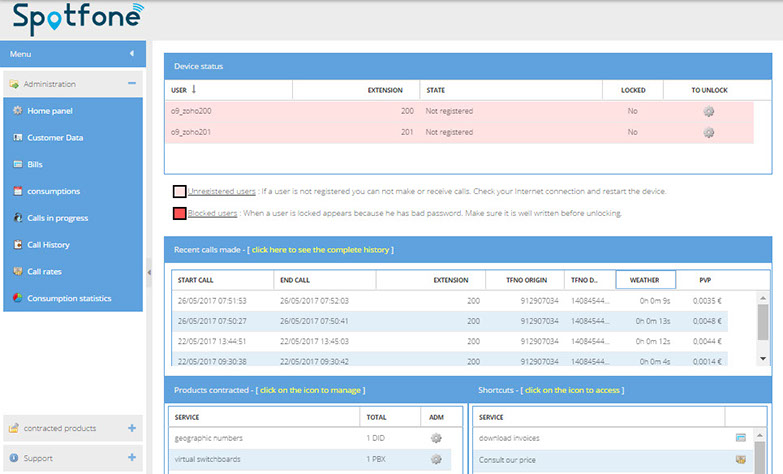Viewport: 783px width, 474px height.
Task: View Consumption statistics page
Action: [68, 298]
